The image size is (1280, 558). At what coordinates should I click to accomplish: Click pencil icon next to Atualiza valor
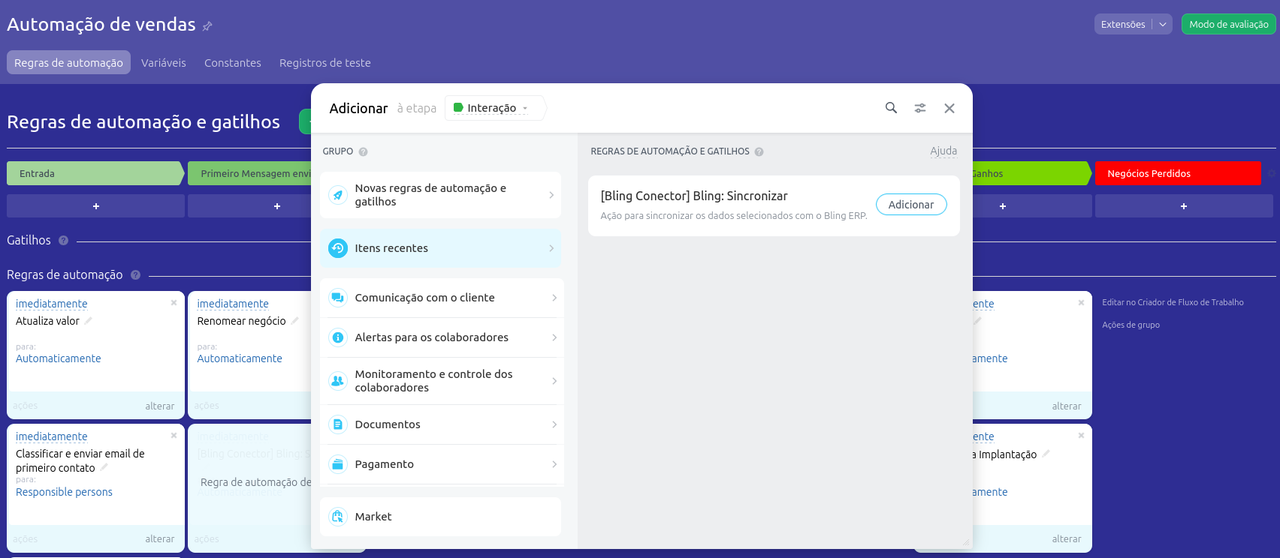[x=88, y=321]
